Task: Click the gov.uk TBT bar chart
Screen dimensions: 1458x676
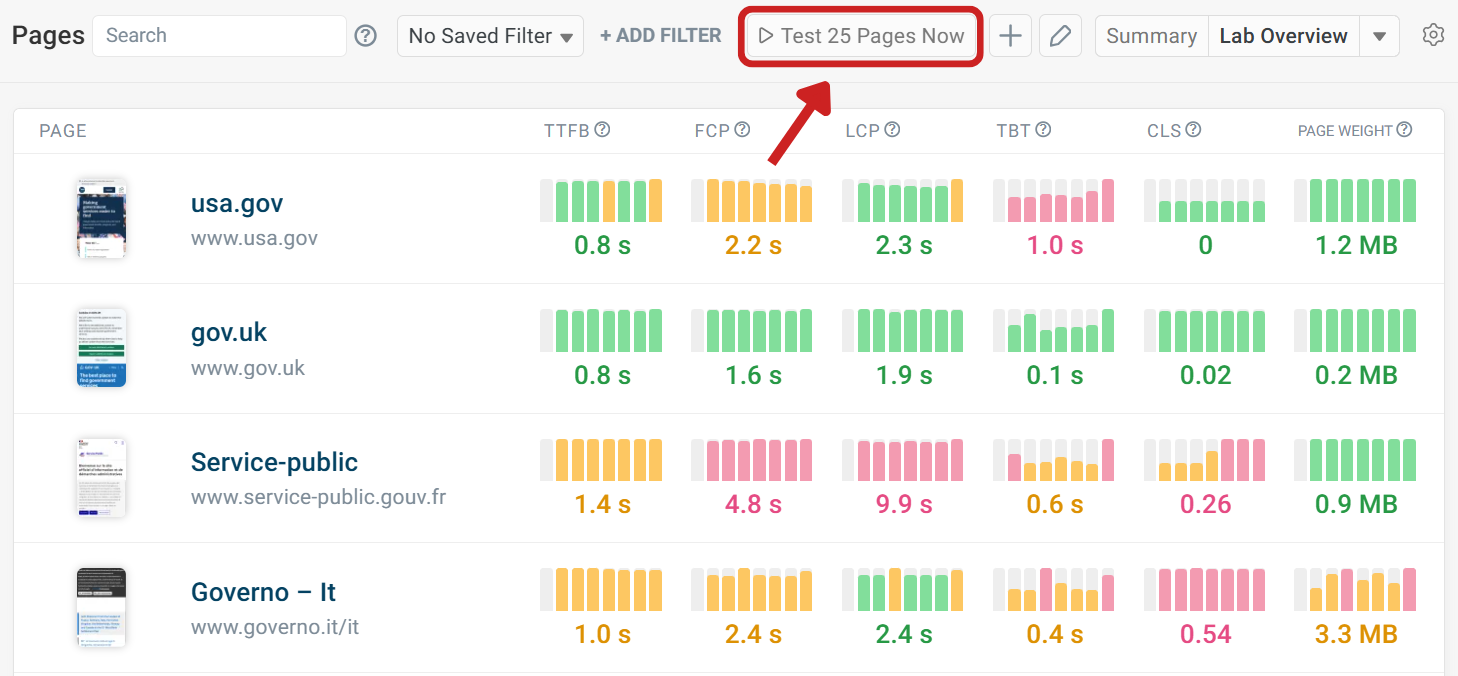Action: point(1053,330)
